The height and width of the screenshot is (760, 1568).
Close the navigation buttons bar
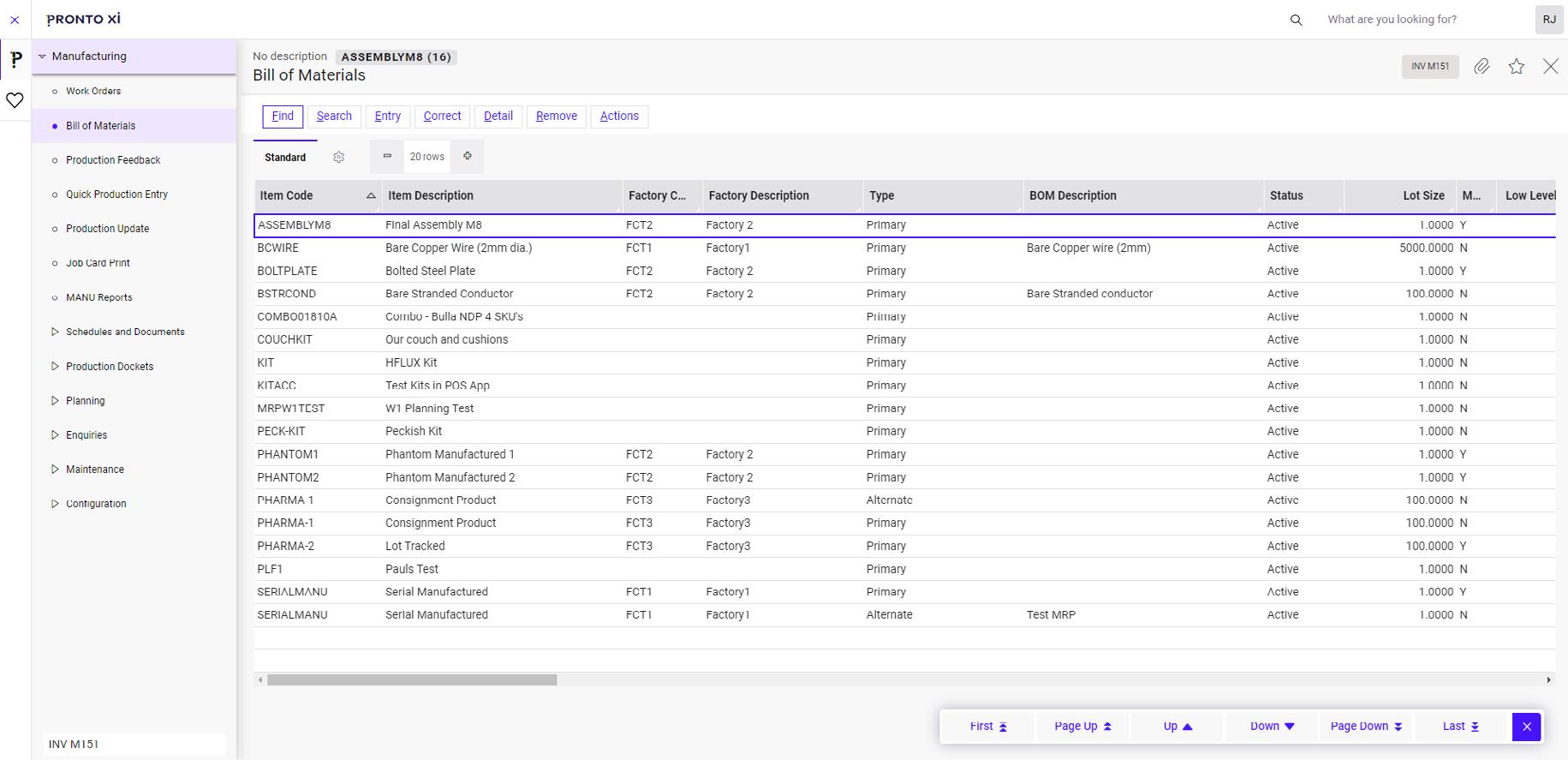[x=1526, y=727]
